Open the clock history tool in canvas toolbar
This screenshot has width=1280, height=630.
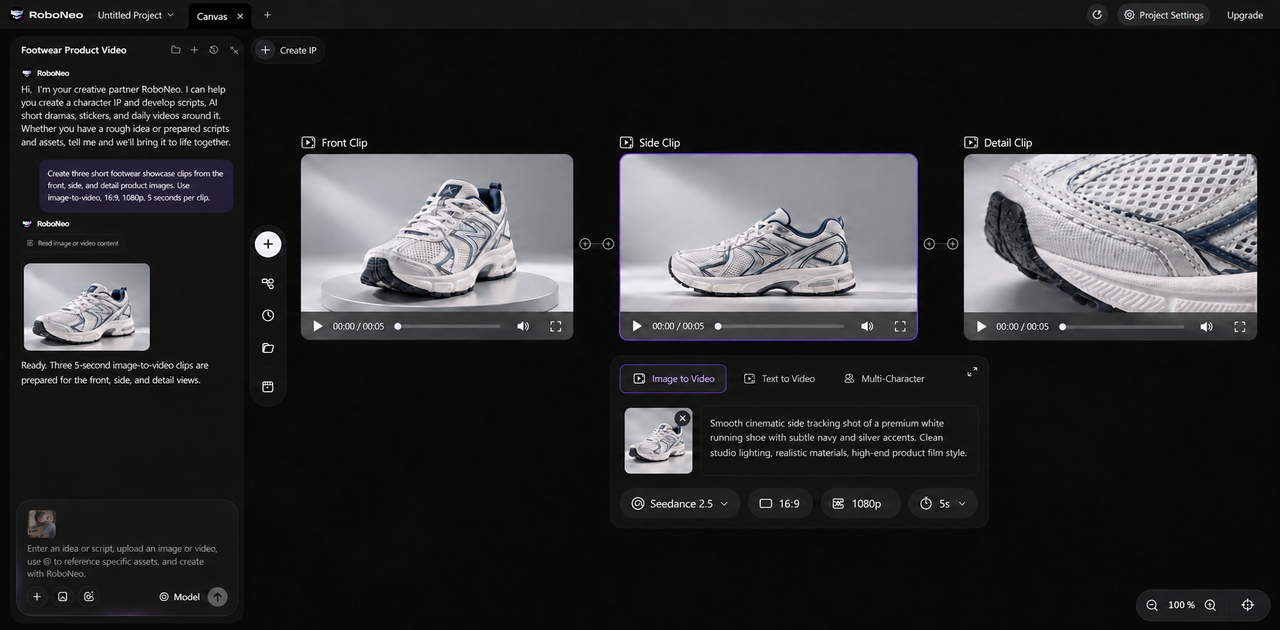click(268, 316)
